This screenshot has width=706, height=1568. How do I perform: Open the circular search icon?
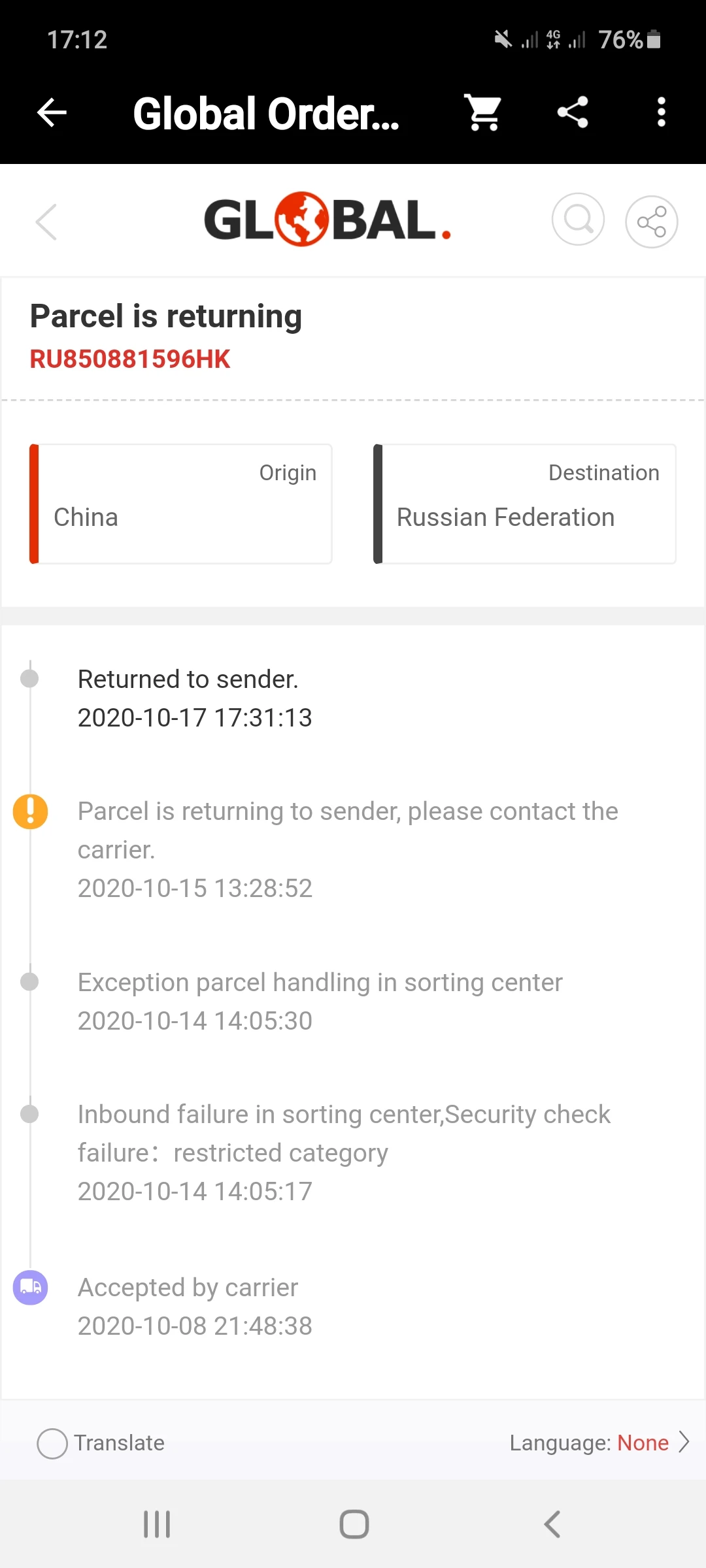(578, 220)
